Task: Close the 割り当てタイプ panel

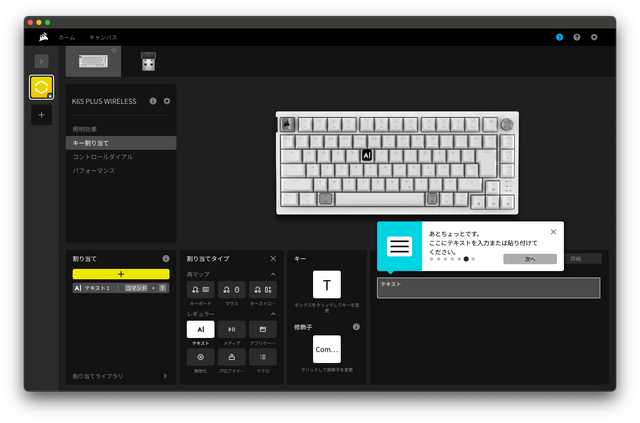Action: click(x=274, y=258)
